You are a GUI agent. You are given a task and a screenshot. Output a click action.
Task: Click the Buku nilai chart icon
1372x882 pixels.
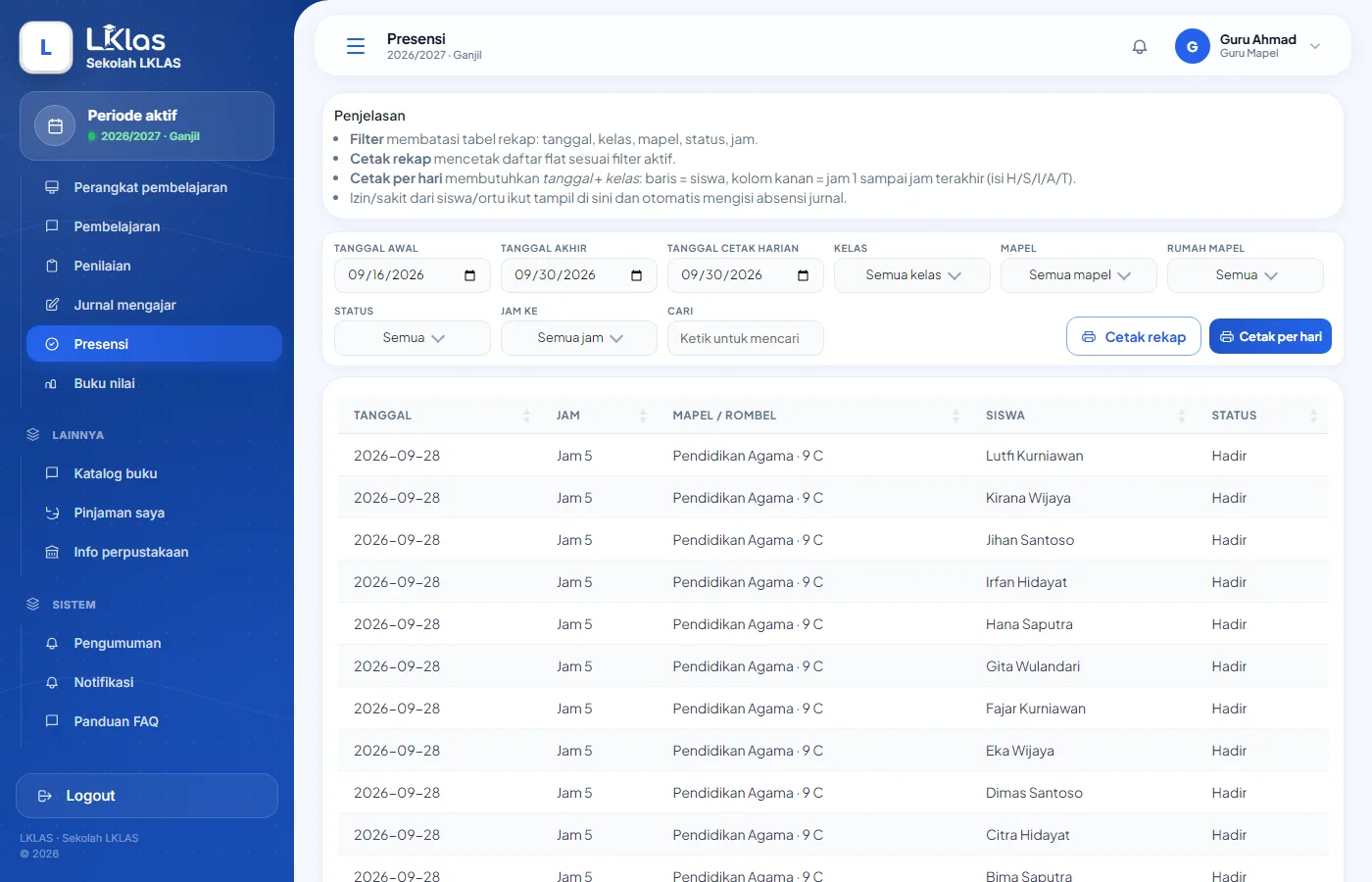point(52,383)
